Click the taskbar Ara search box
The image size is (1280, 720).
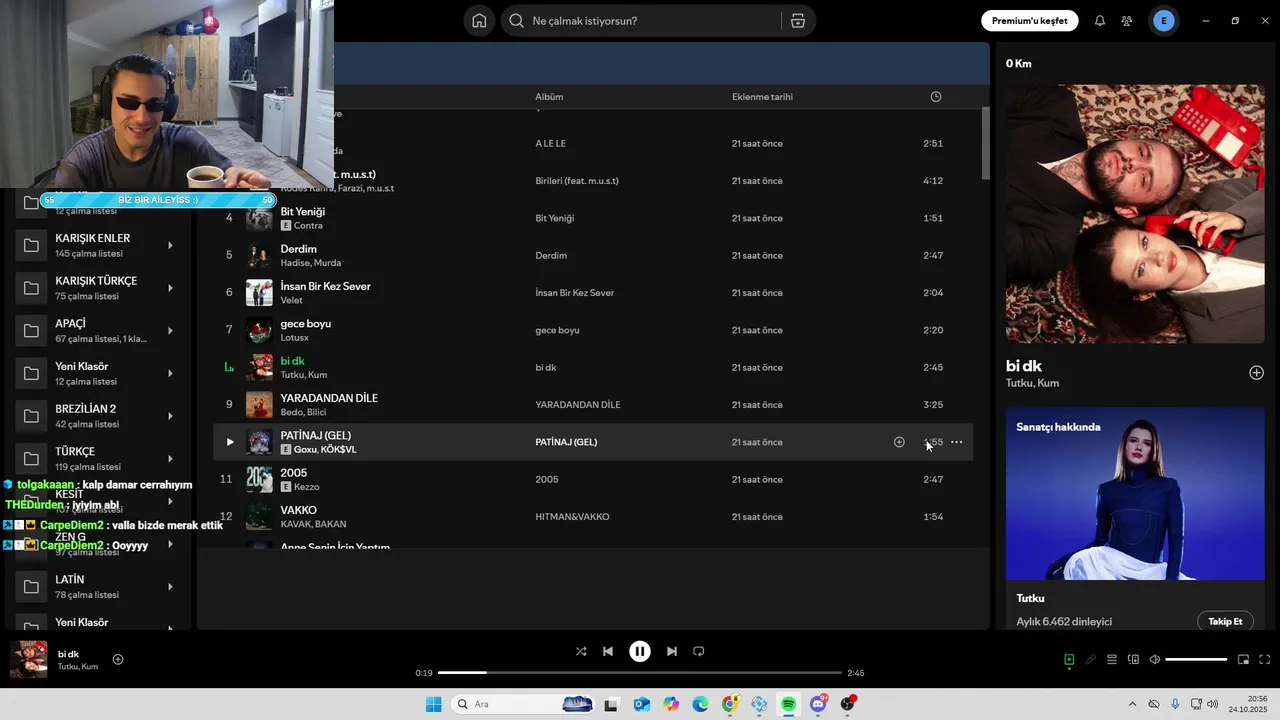pos(523,704)
